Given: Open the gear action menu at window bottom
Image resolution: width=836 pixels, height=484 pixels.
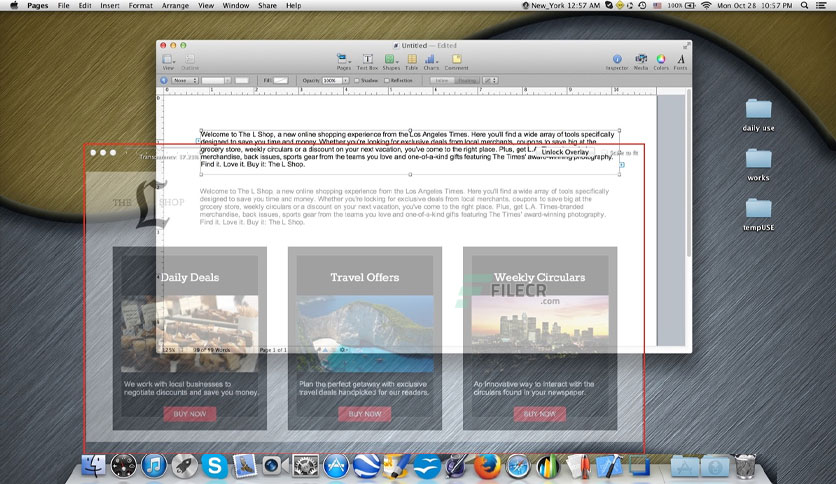Looking at the screenshot, I should point(343,350).
